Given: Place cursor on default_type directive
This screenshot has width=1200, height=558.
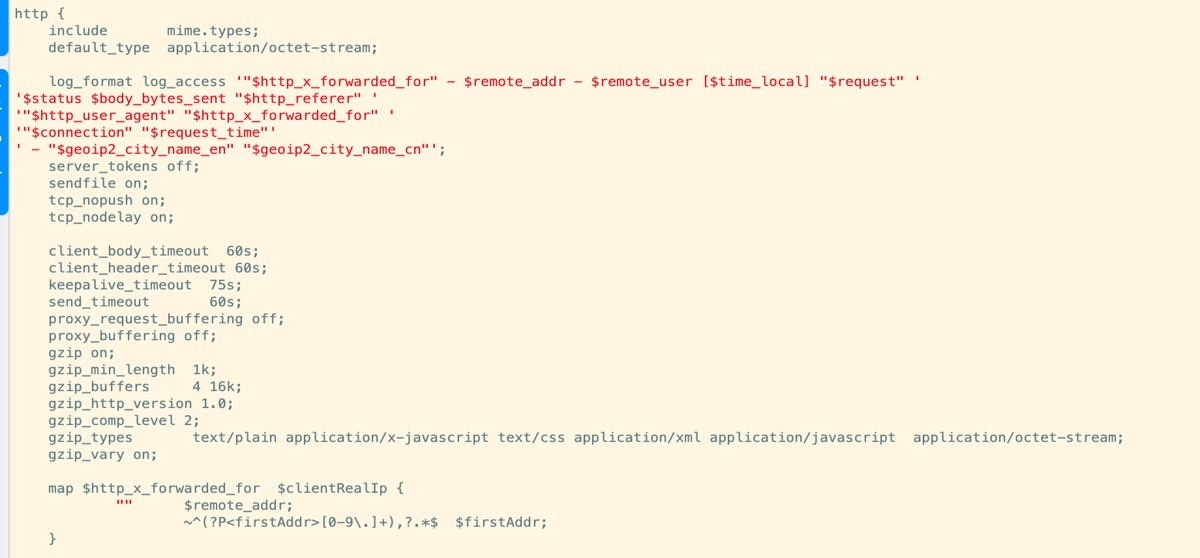Looking at the screenshot, I should coord(99,47).
